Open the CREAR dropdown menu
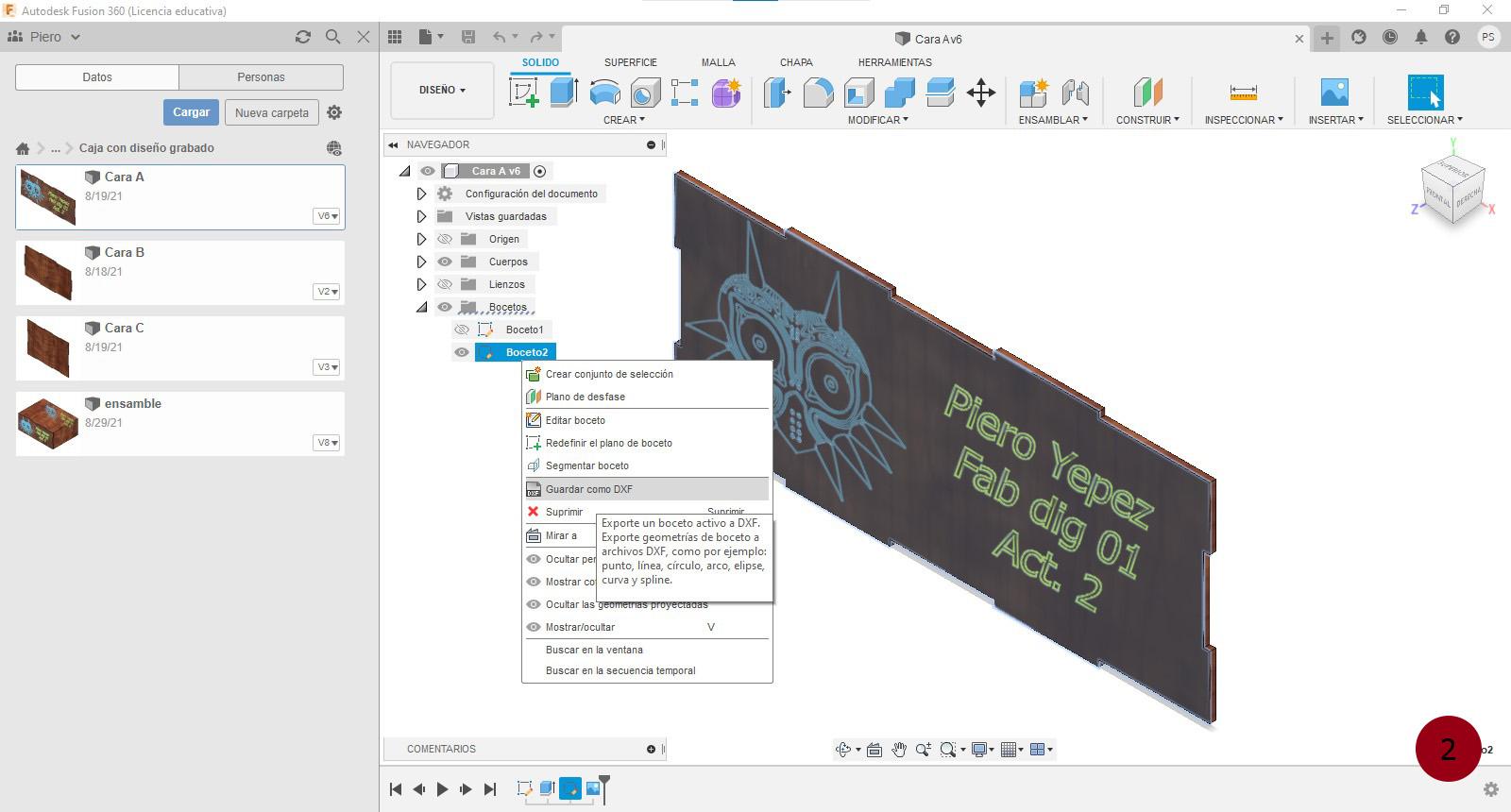The height and width of the screenshot is (812, 1511). coord(624,120)
